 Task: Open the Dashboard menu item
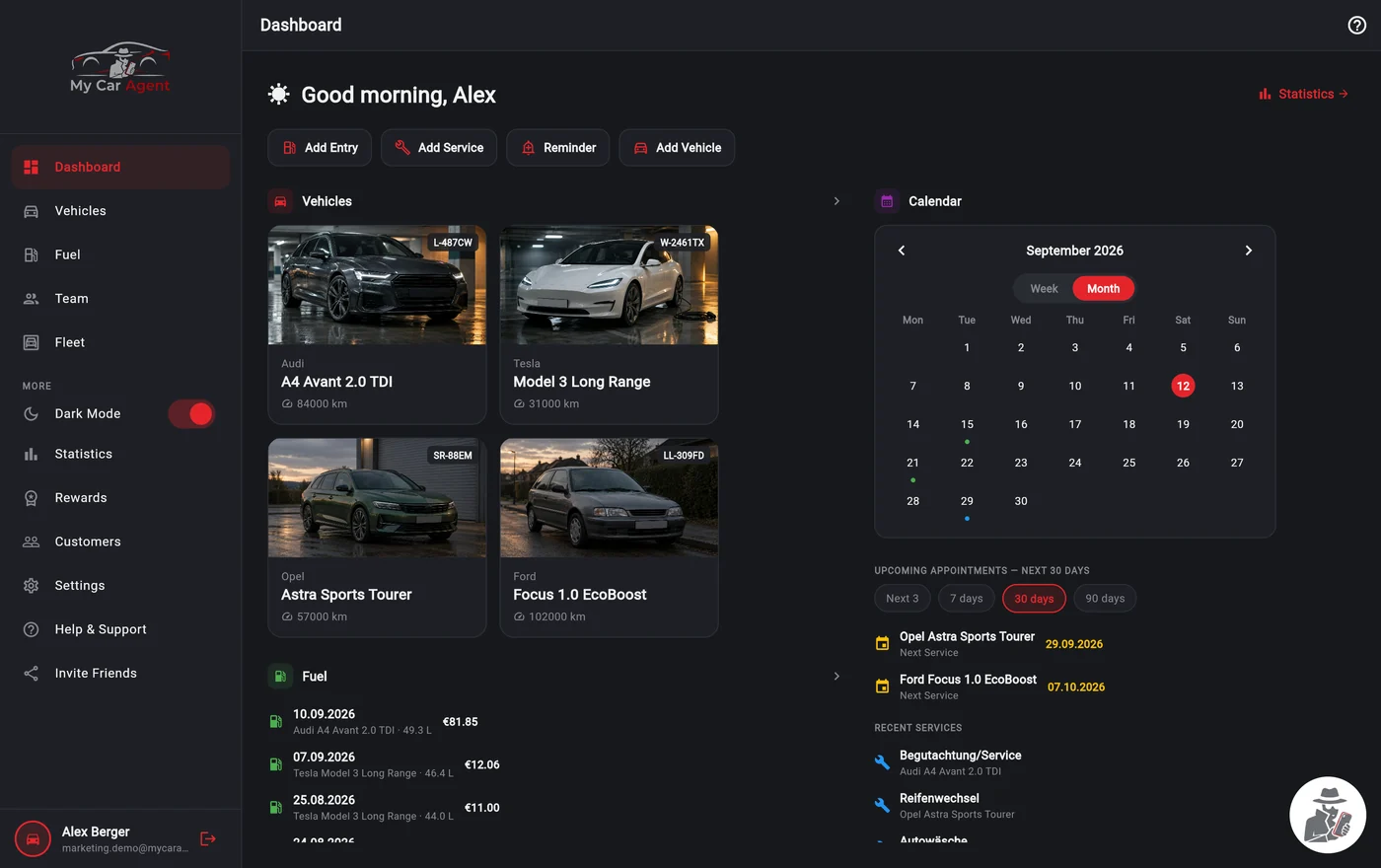120,167
